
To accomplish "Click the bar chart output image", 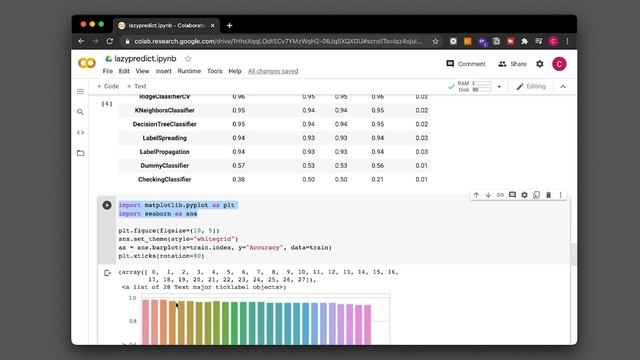I will pyautogui.click(x=259, y=319).
